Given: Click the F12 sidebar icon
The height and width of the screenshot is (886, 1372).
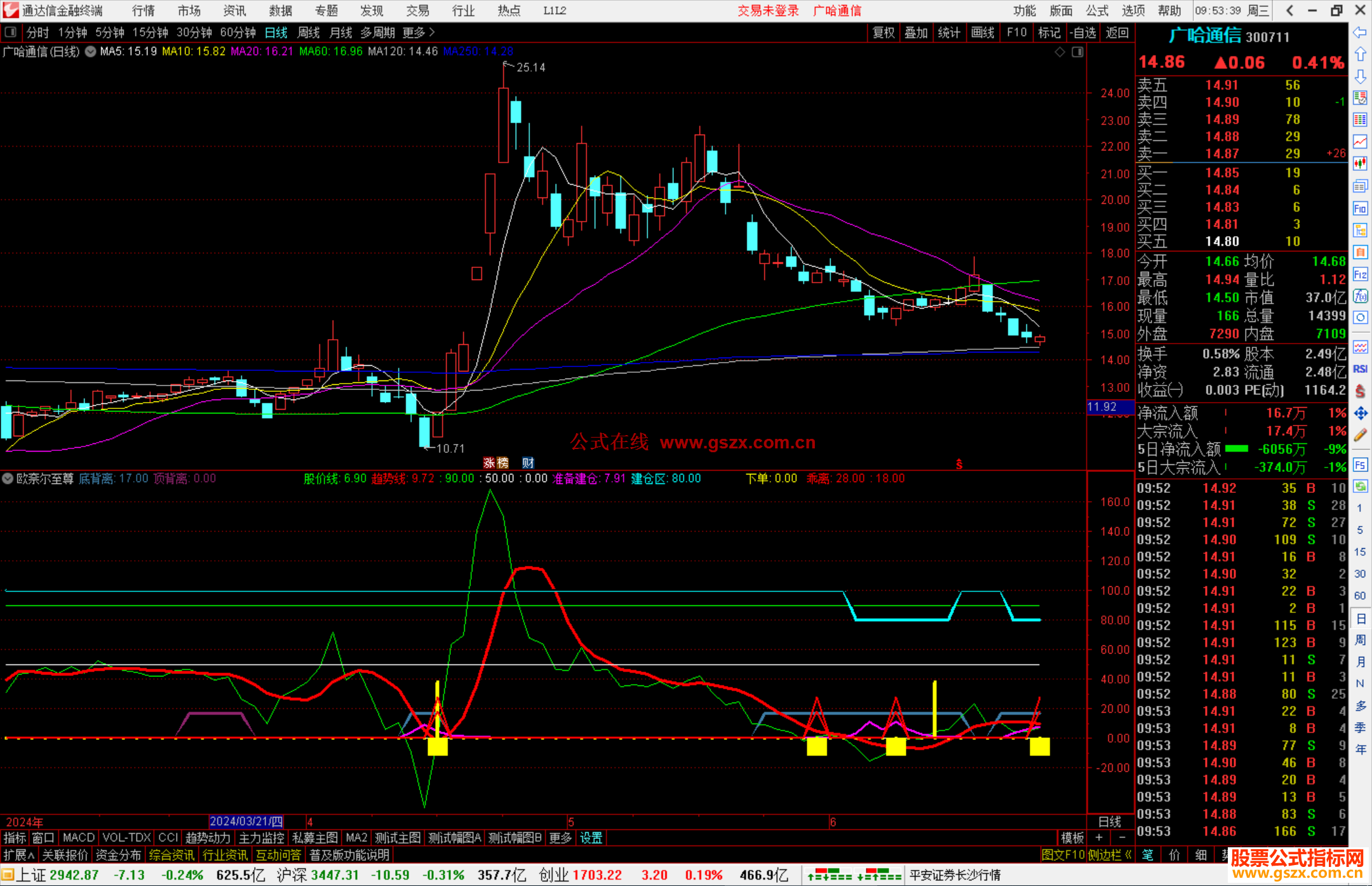Looking at the screenshot, I should click(x=1360, y=274).
